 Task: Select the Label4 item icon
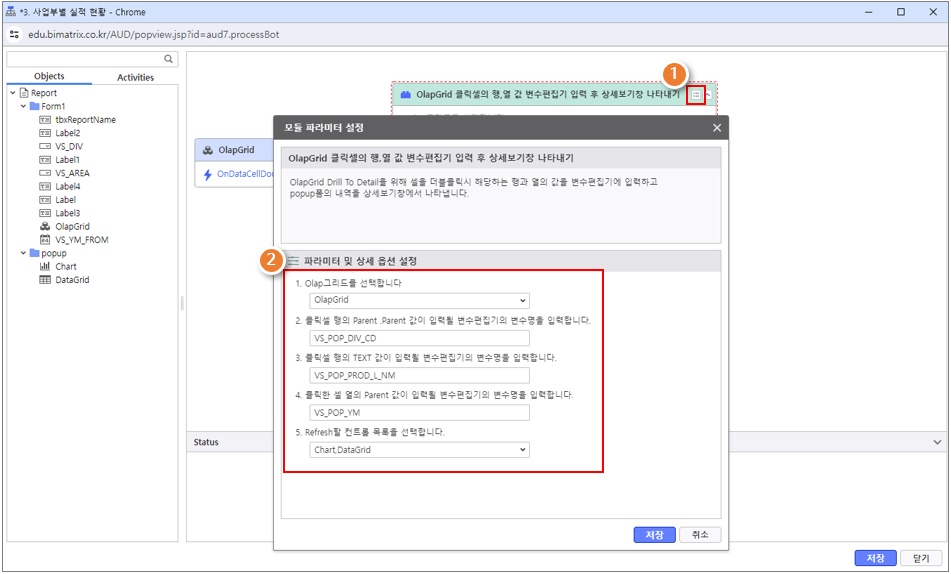tap(45, 186)
